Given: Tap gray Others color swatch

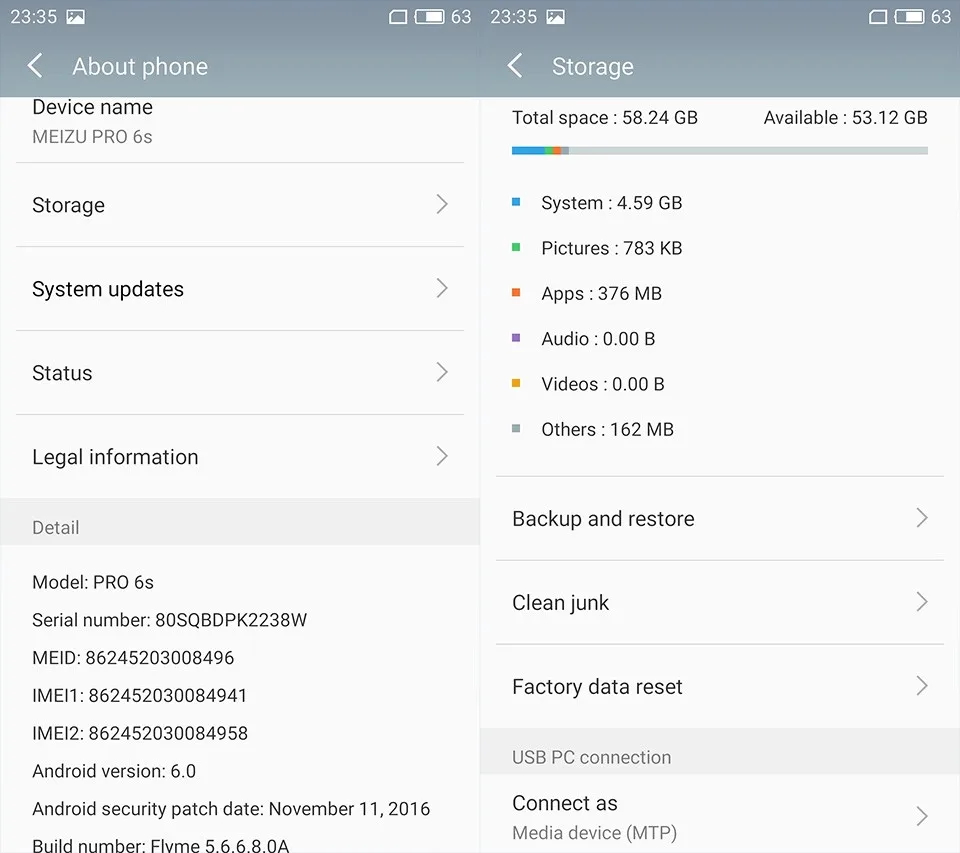Looking at the screenshot, I should pyautogui.click(x=516, y=428).
